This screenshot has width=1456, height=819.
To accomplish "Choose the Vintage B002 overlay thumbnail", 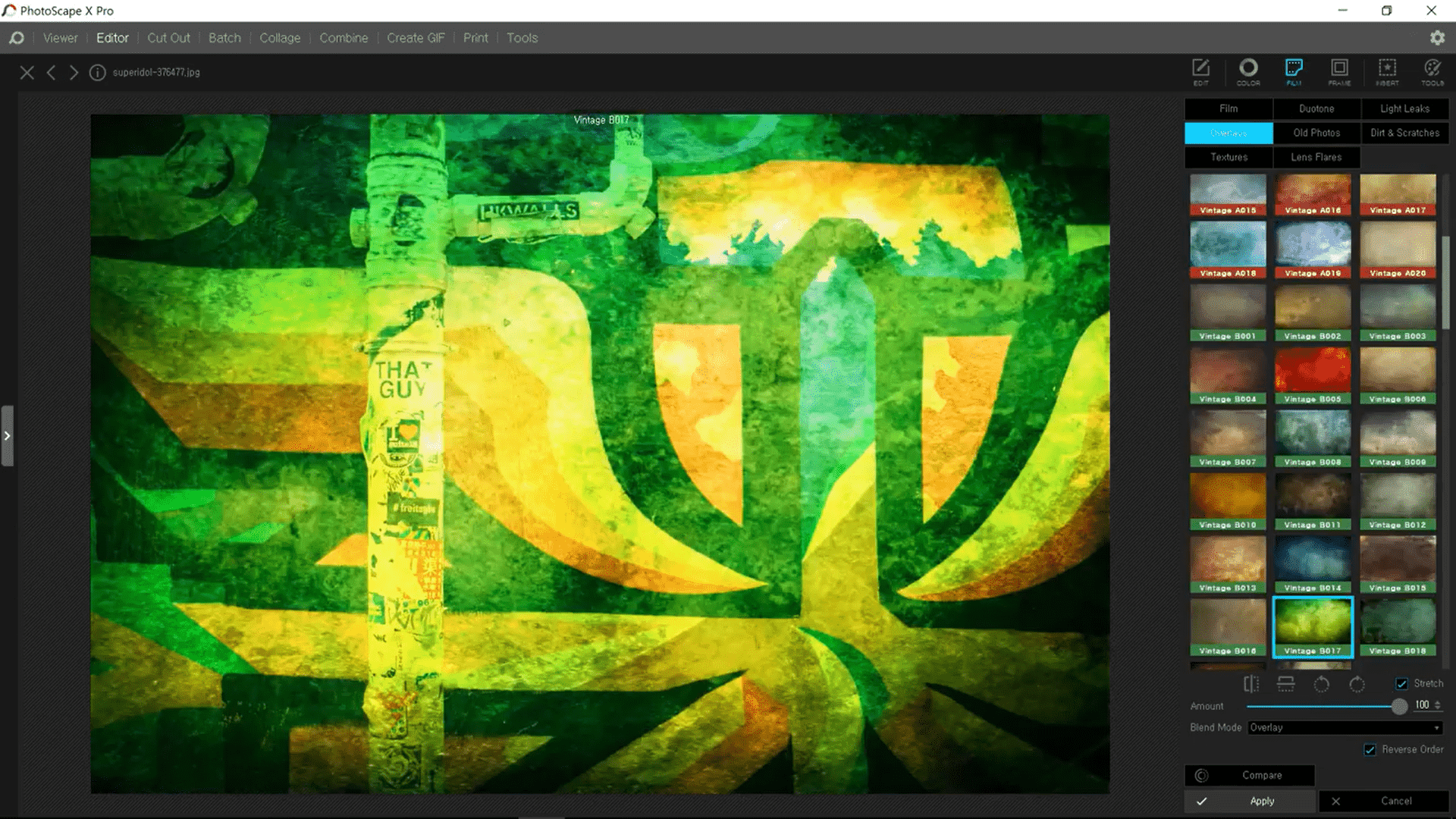I will click(x=1313, y=313).
